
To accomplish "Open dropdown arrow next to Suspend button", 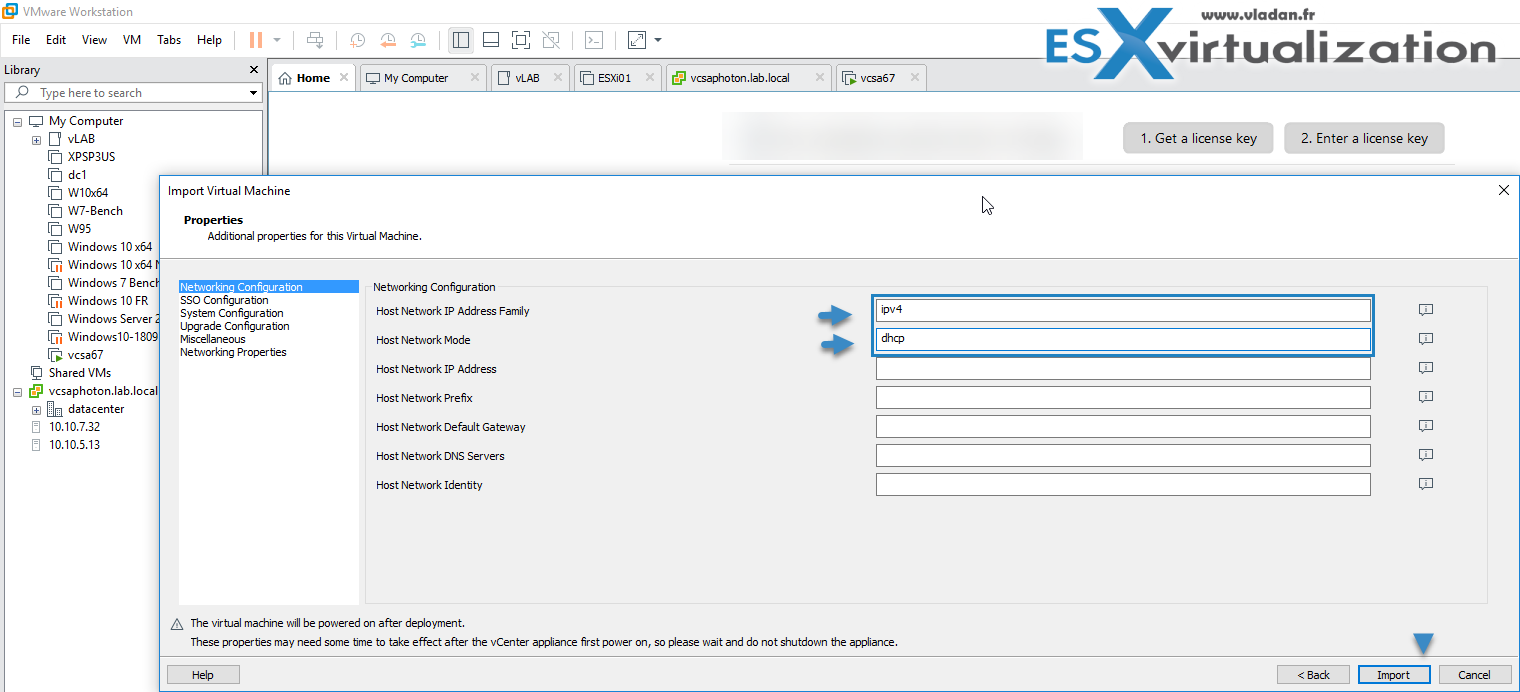I will 277,40.
